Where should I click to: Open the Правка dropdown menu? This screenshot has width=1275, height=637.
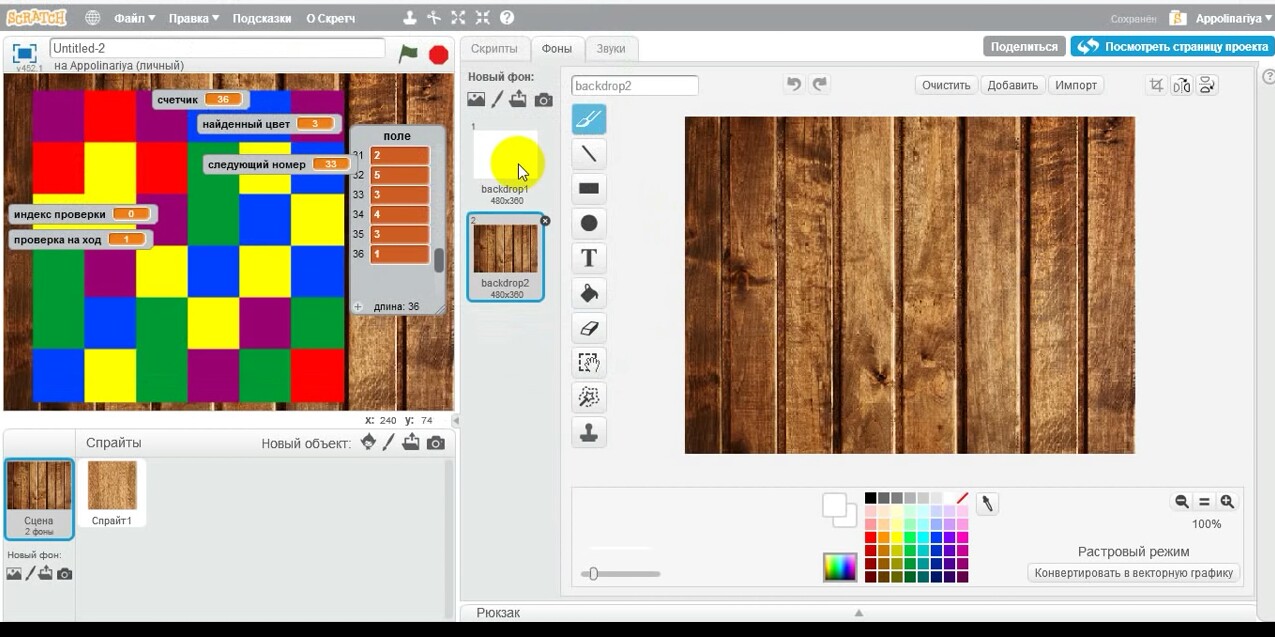pyautogui.click(x=193, y=18)
